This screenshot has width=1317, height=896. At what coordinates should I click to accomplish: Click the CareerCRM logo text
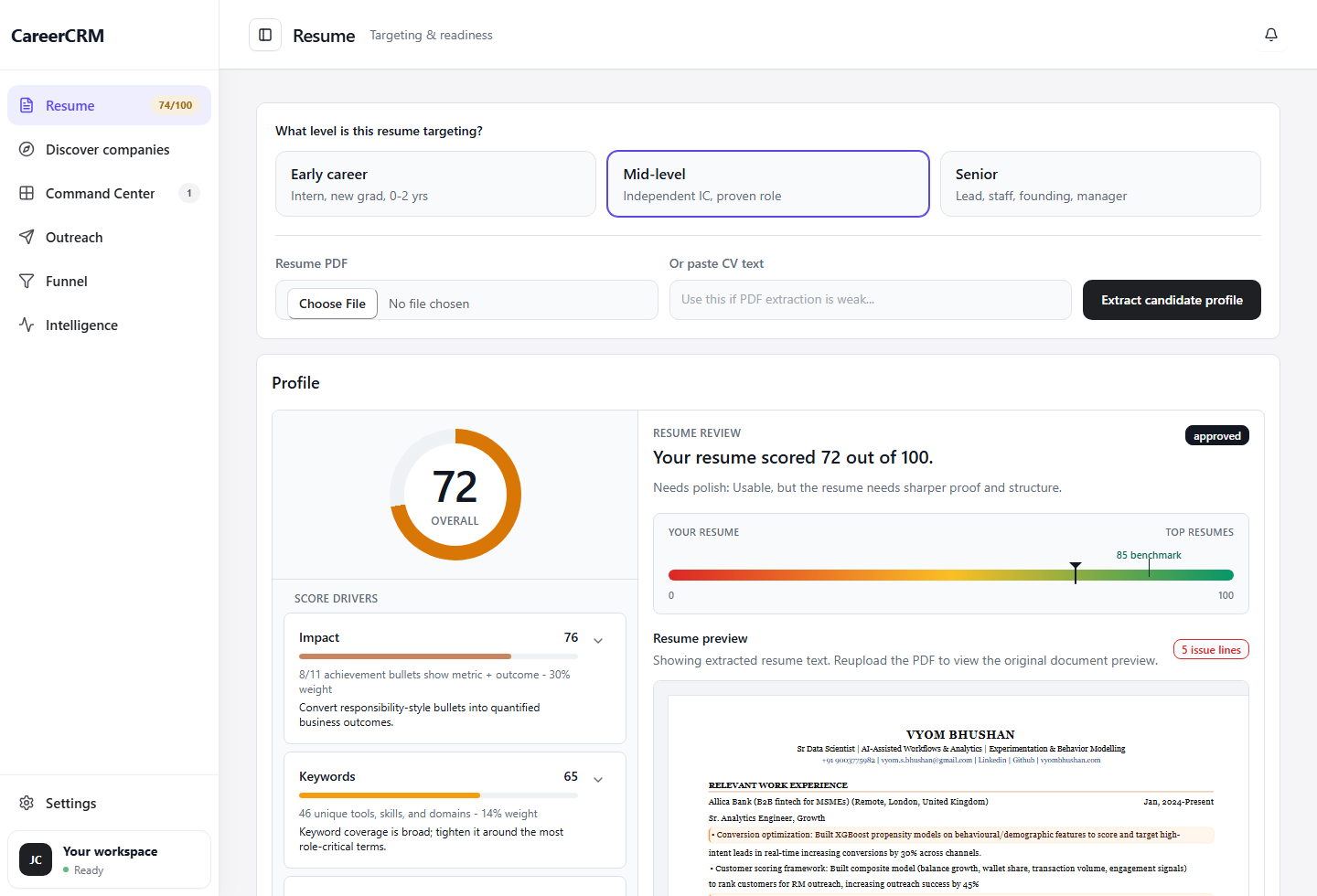tap(58, 36)
